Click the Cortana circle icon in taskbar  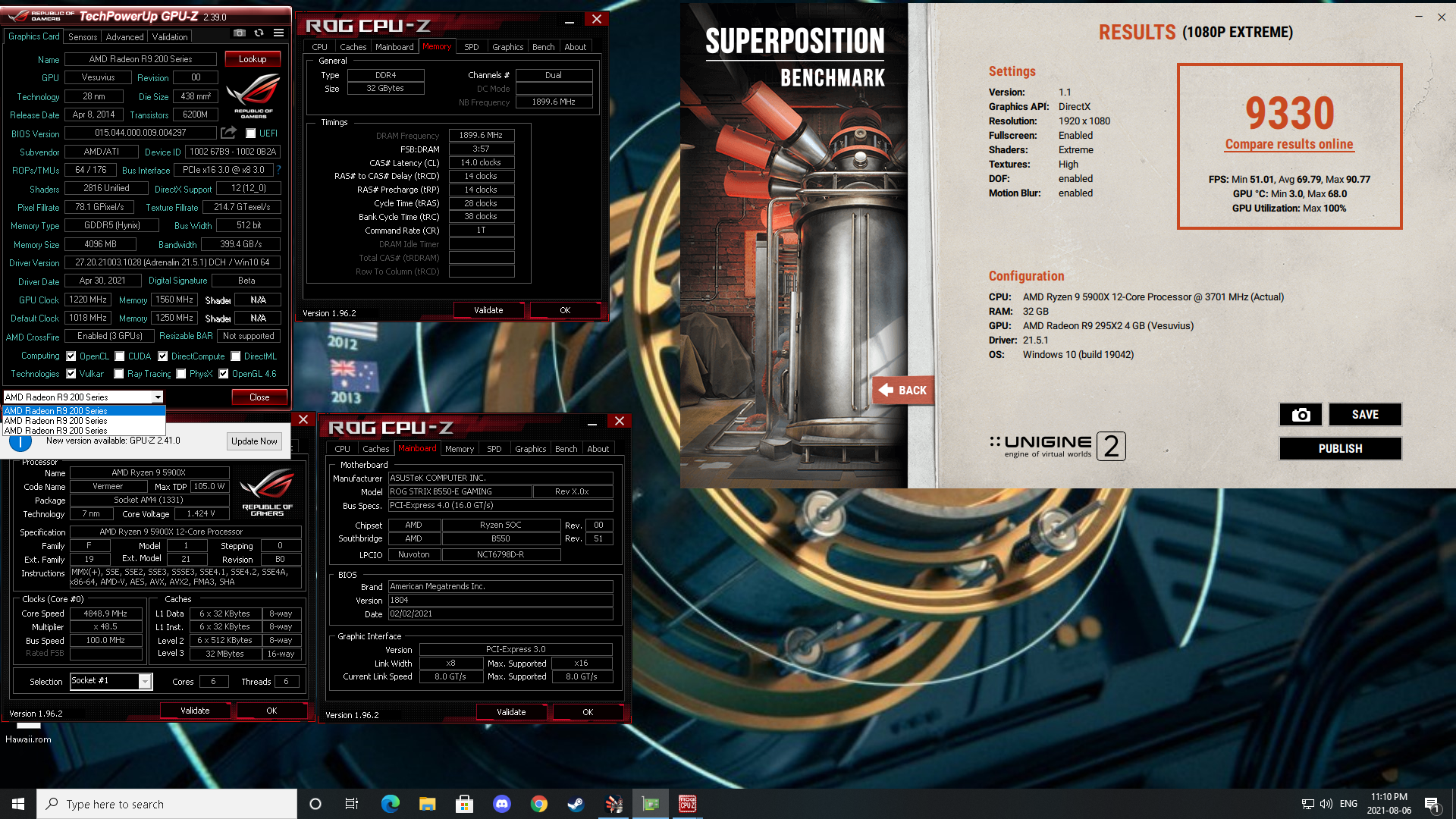315,804
